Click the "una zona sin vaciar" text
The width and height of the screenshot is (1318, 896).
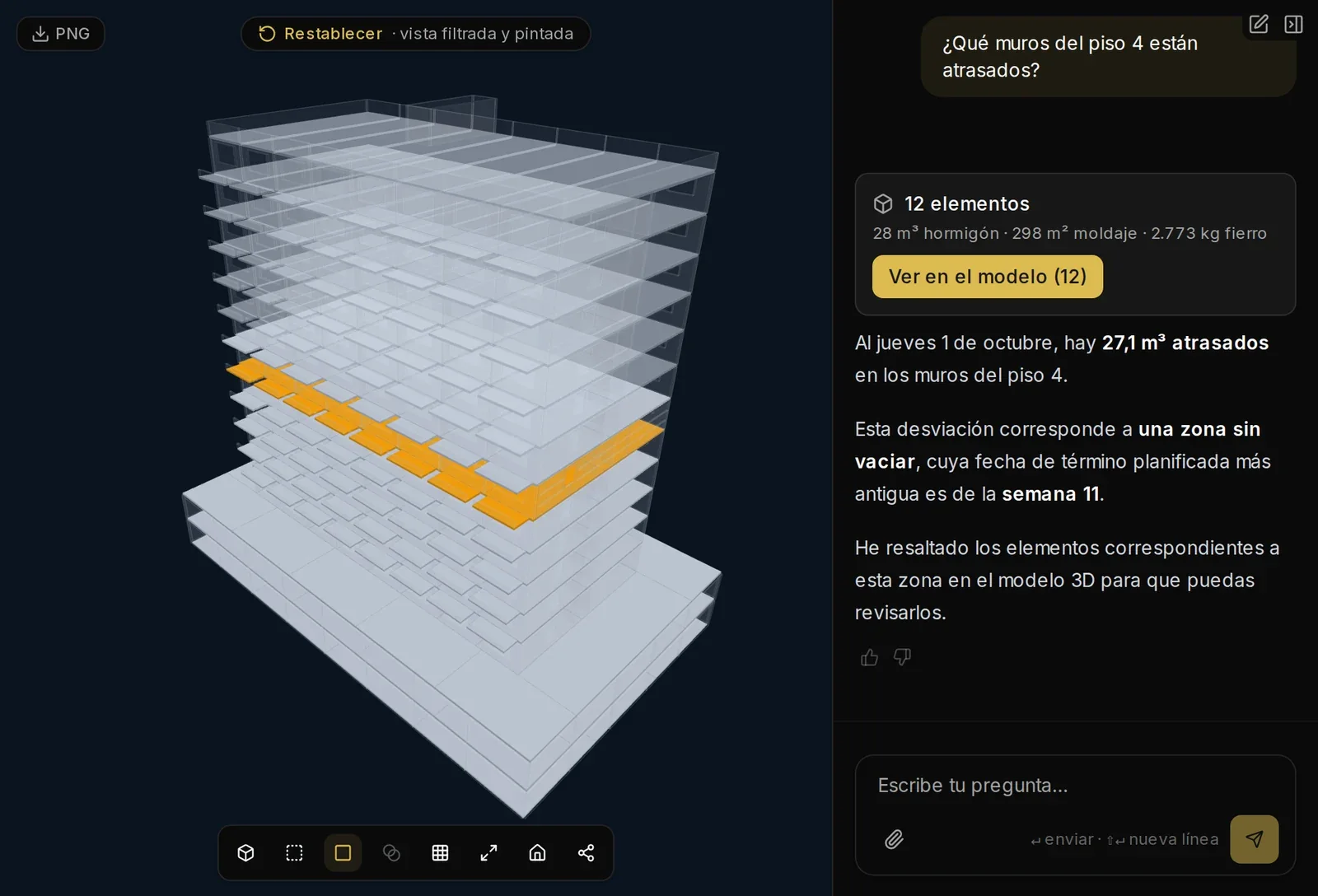pyautogui.click(x=1057, y=445)
